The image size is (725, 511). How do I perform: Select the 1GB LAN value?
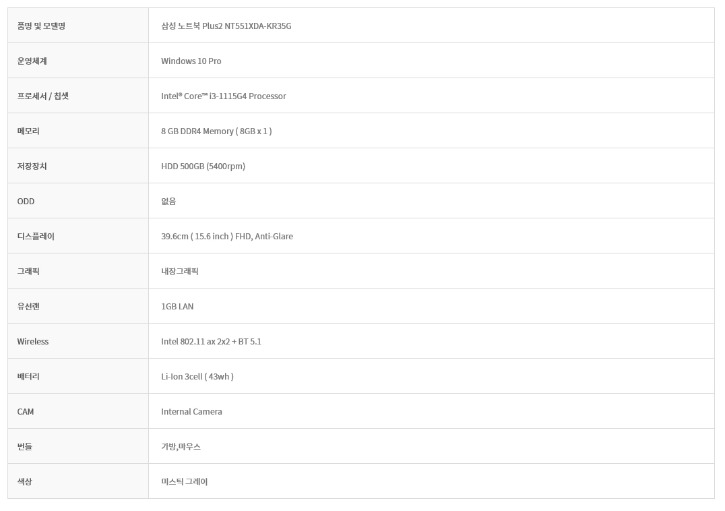pyautogui.click(x=177, y=306)
